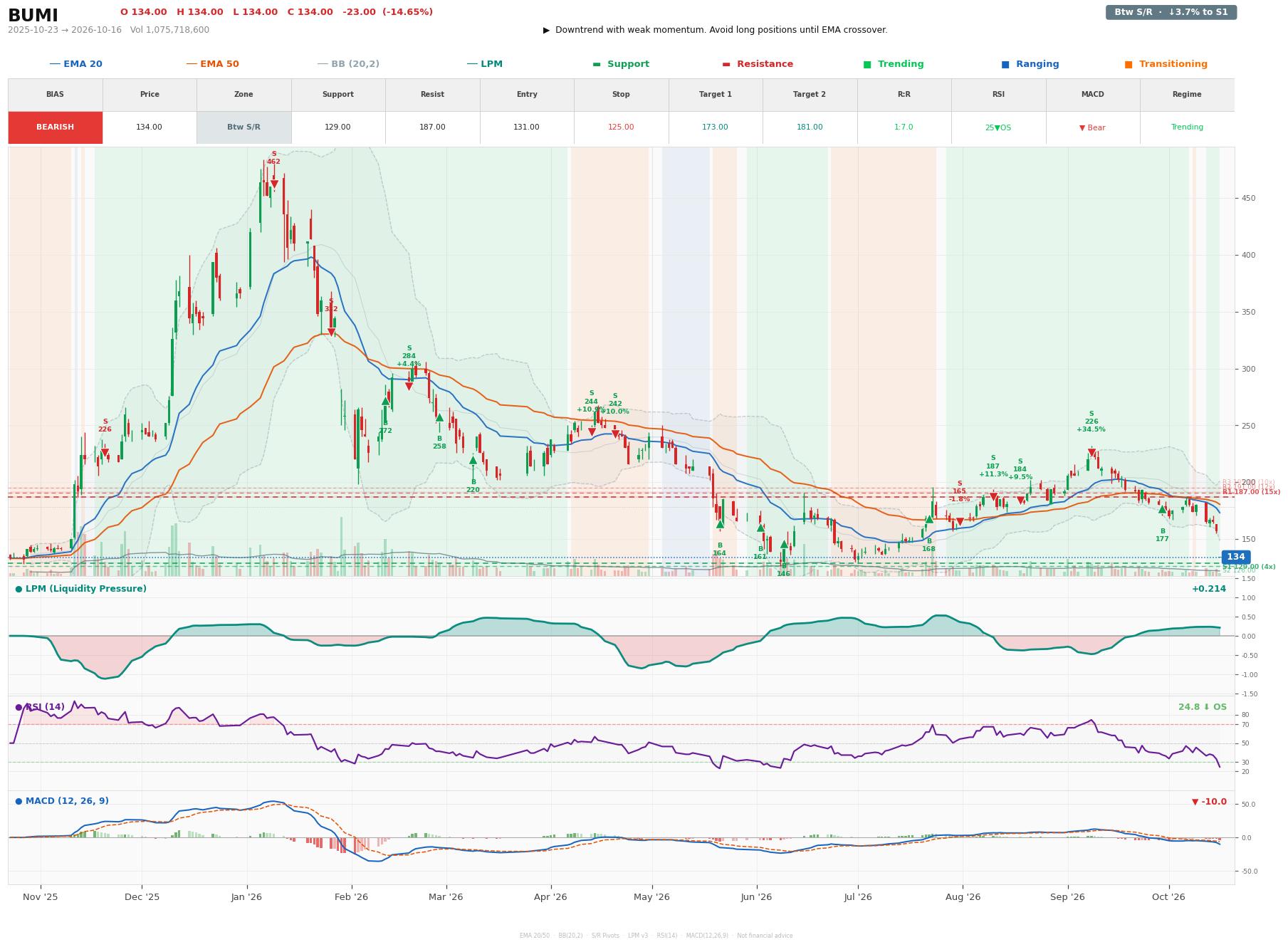The height and width of the screenshot is (947, 1288).
Task: Click the green Support legend item
Action: pos(621,64)
